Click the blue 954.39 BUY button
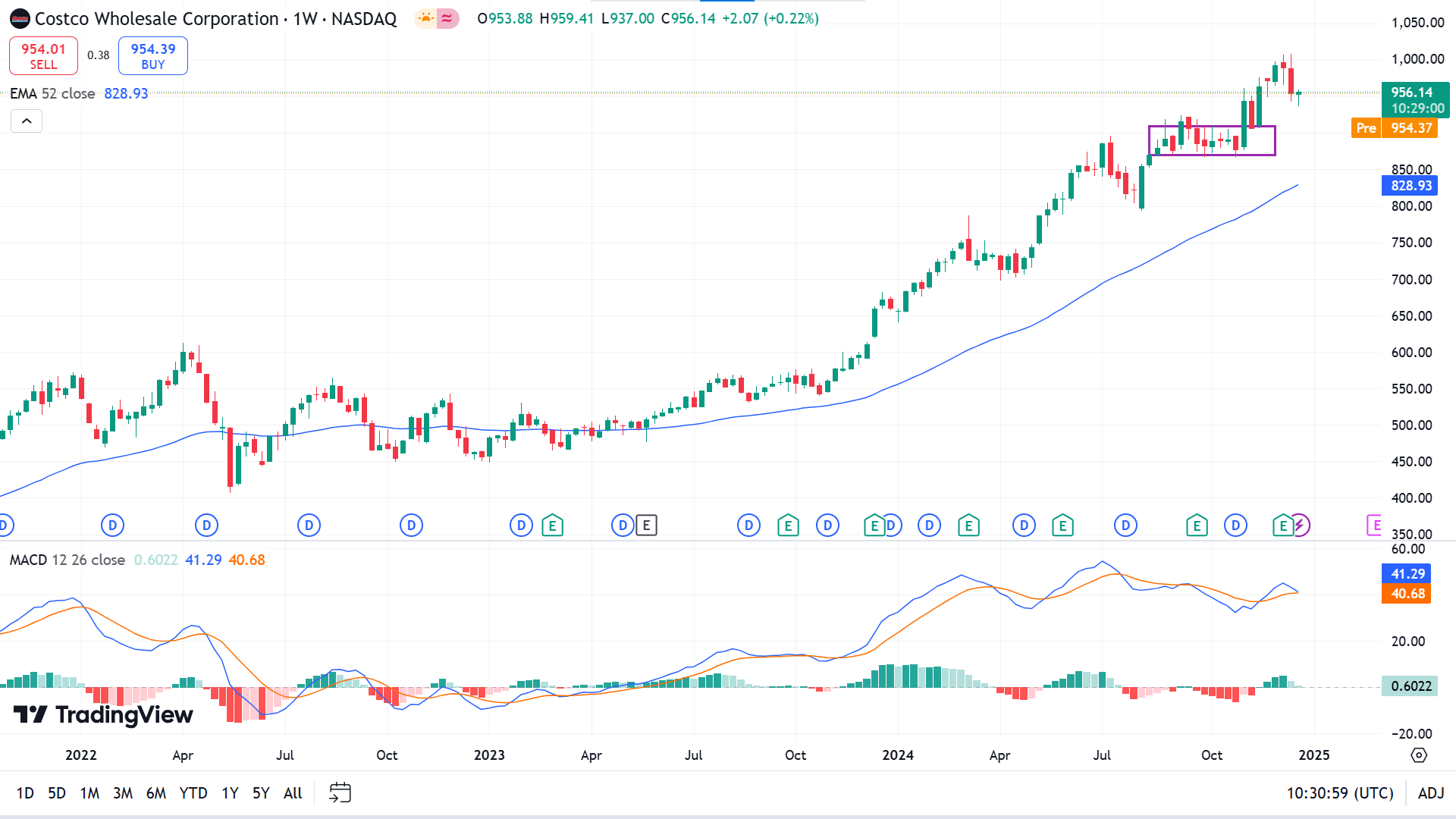 click(x=153, y=56)
